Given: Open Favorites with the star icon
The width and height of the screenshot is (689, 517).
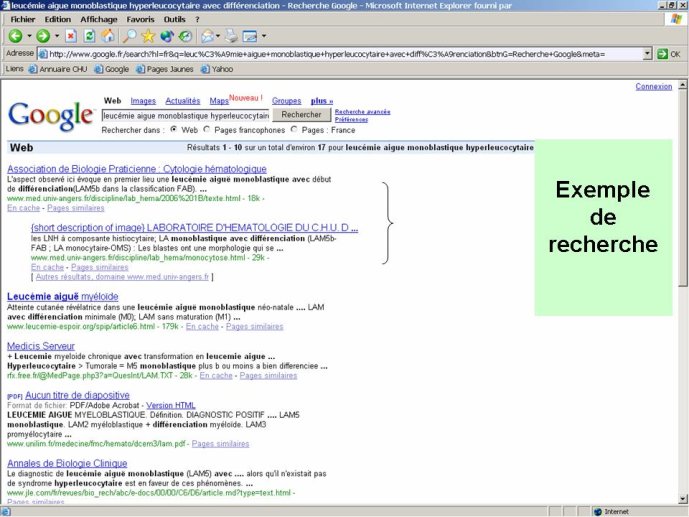Looking at the screenshot, I should pos(148,36).
